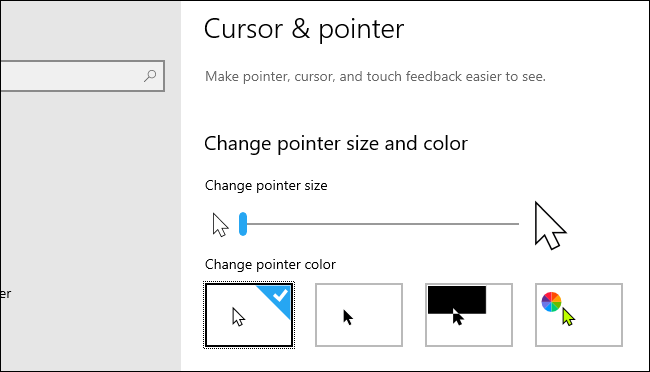
Task: Click the lime green arrow icon
Action: coord(568,317)
